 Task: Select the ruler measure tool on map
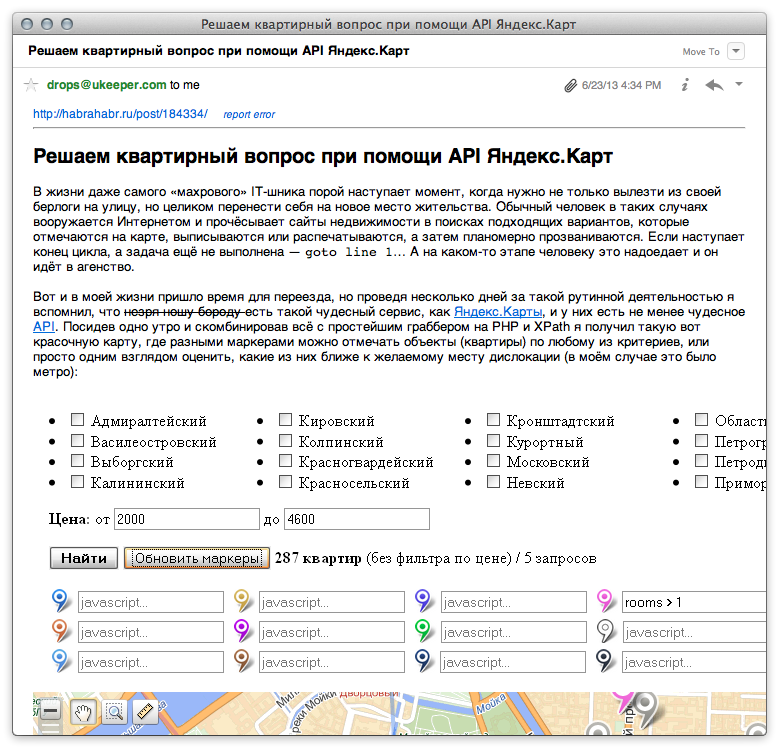point(146,712)
